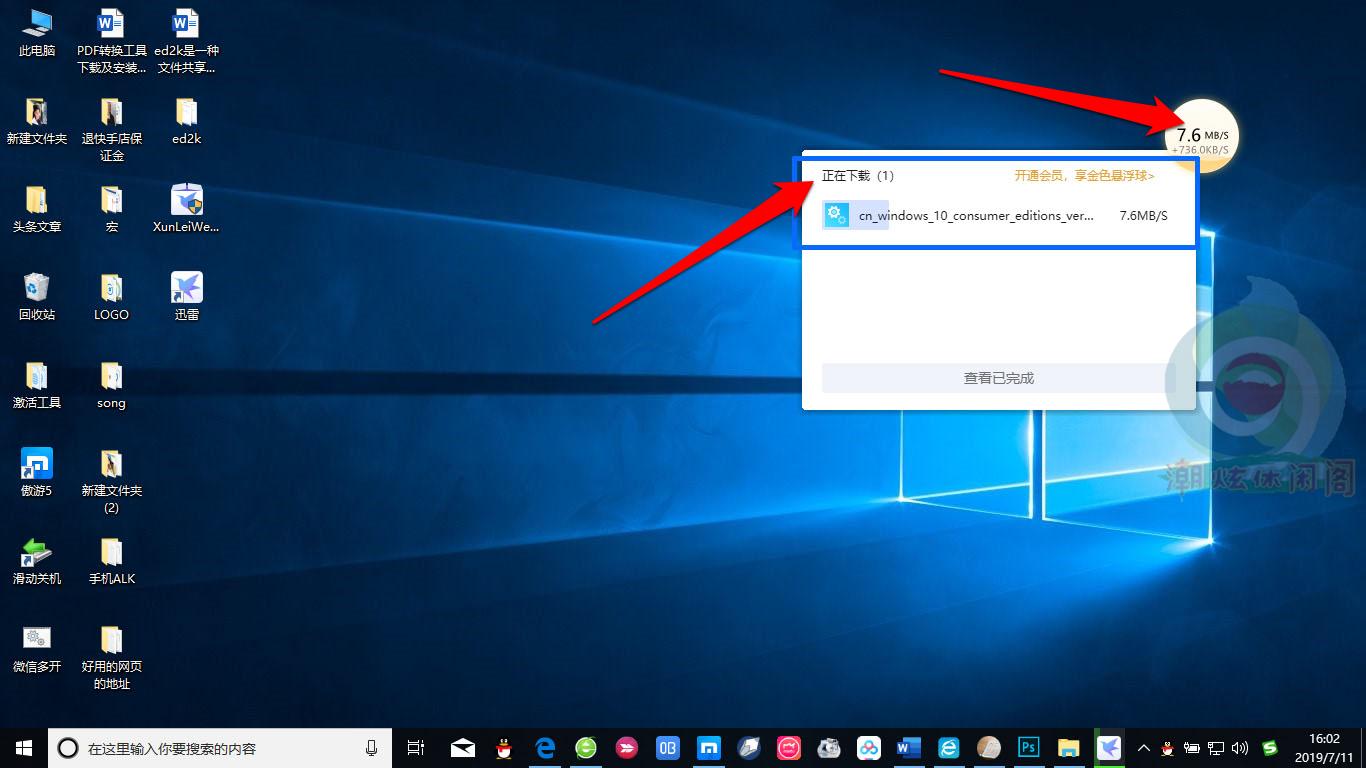Click the download file type gear icon
This screenshot has width=1366, height=768.
coord(836,215)
